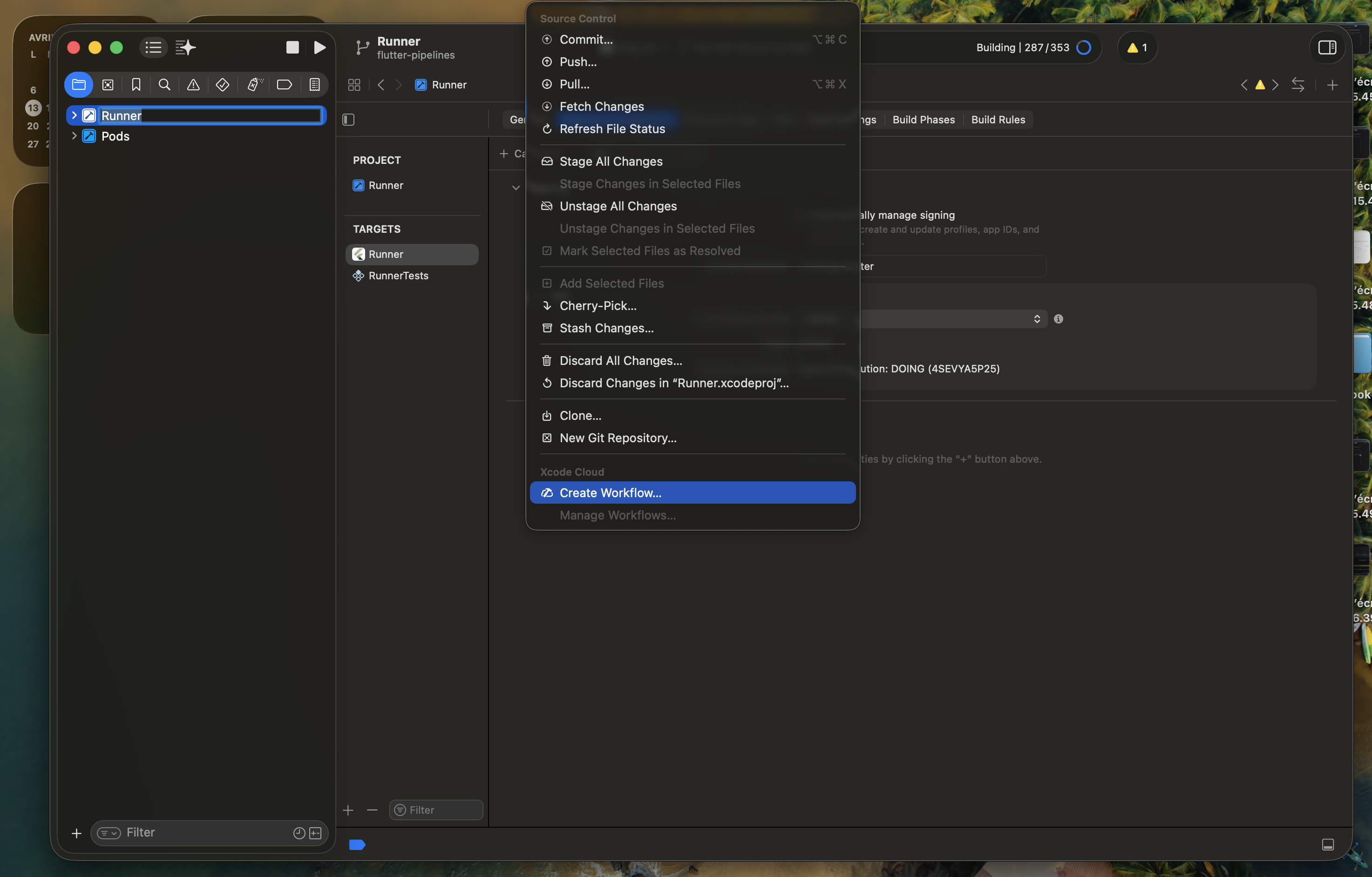Add a new file in navigator
The width and height of the screenshot is (1372, 877).
76,833
